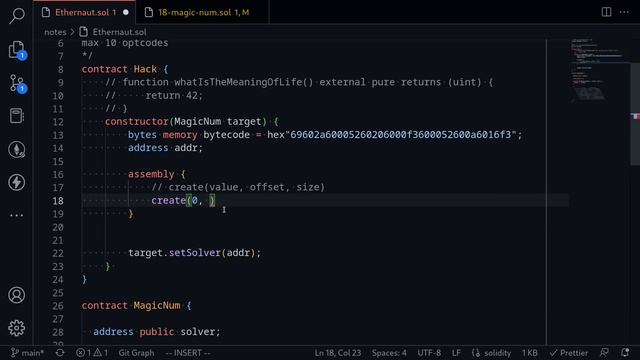The image size is (640, 360).
Task: Click the vertical scrollbar of the editor
Action: tap(635, 113)
